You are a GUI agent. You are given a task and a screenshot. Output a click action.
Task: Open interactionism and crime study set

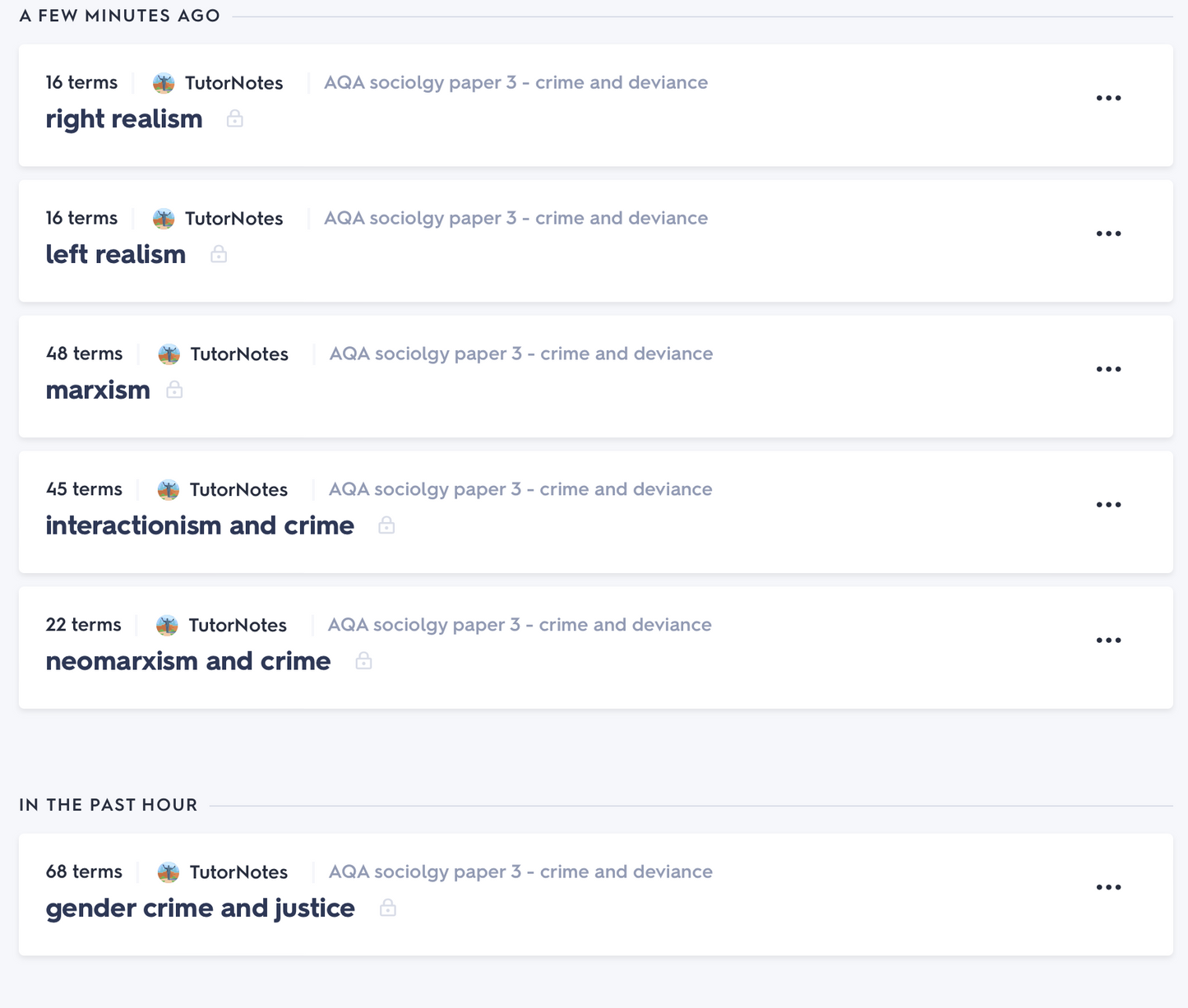[200, 526]
